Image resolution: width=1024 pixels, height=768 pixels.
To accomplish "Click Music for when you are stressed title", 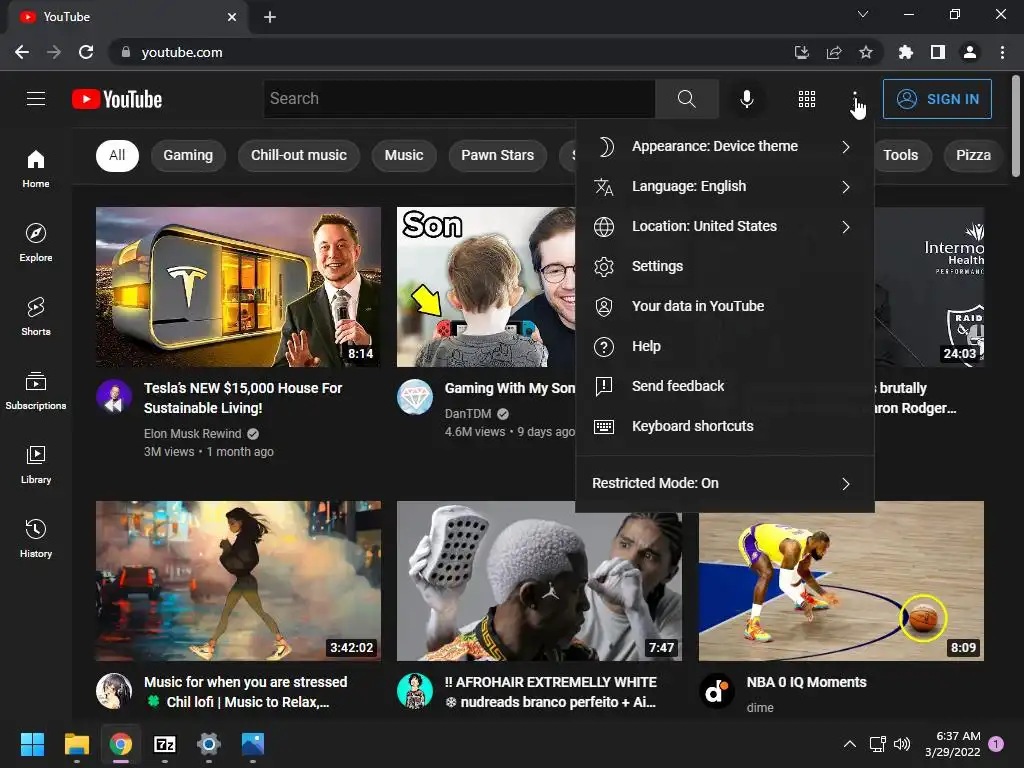I will click(x=246, y=692).
